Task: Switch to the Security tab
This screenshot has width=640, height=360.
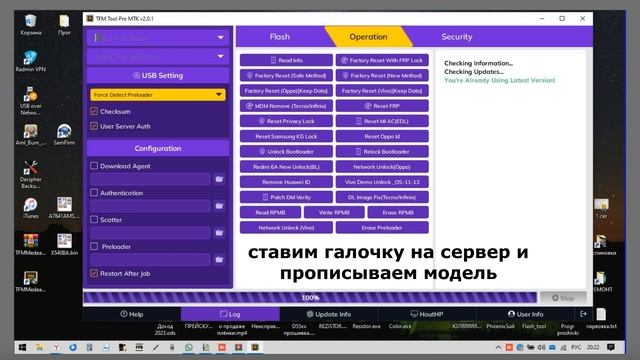Action: point(457,37)
